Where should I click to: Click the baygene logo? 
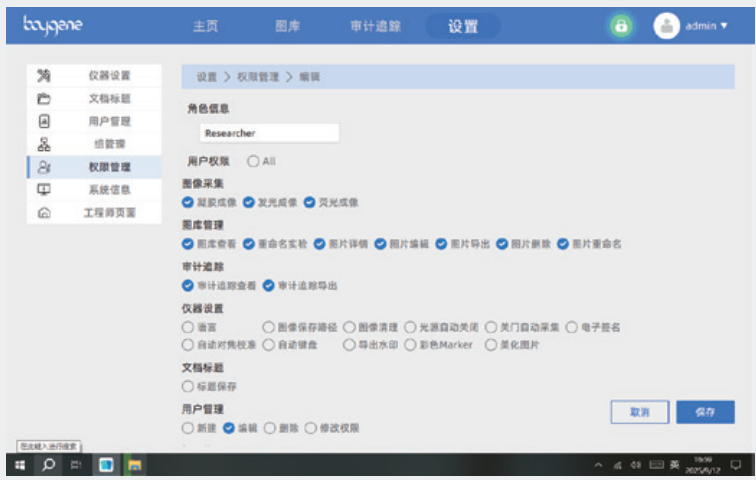(53, 25)
